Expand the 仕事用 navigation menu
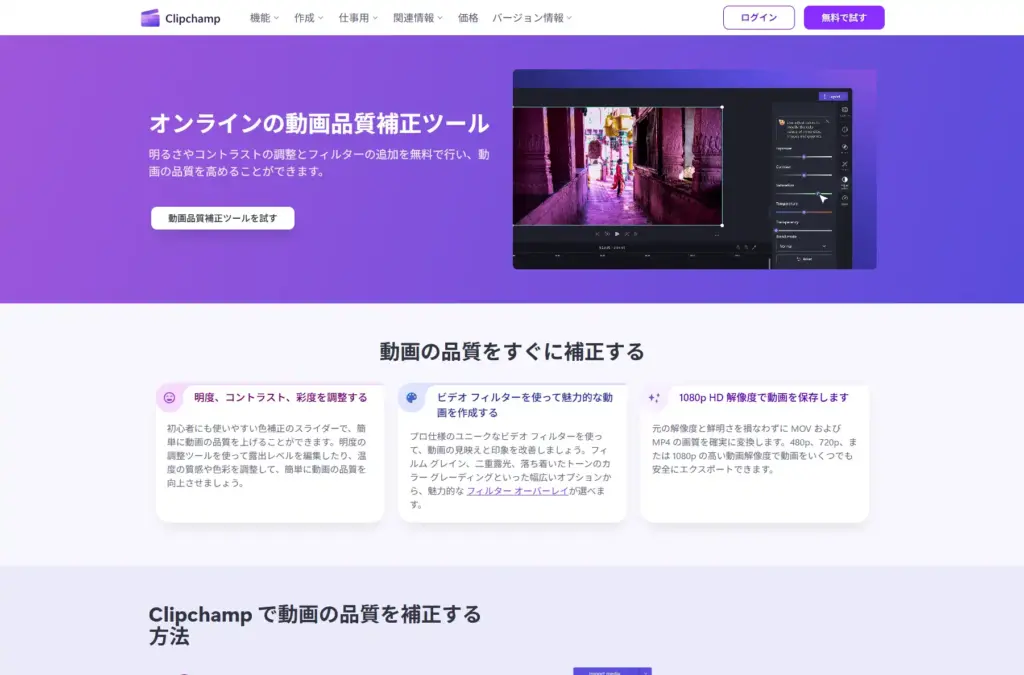Image resolution: width=1024 pixels, height=675 pixels. [358, 18]
